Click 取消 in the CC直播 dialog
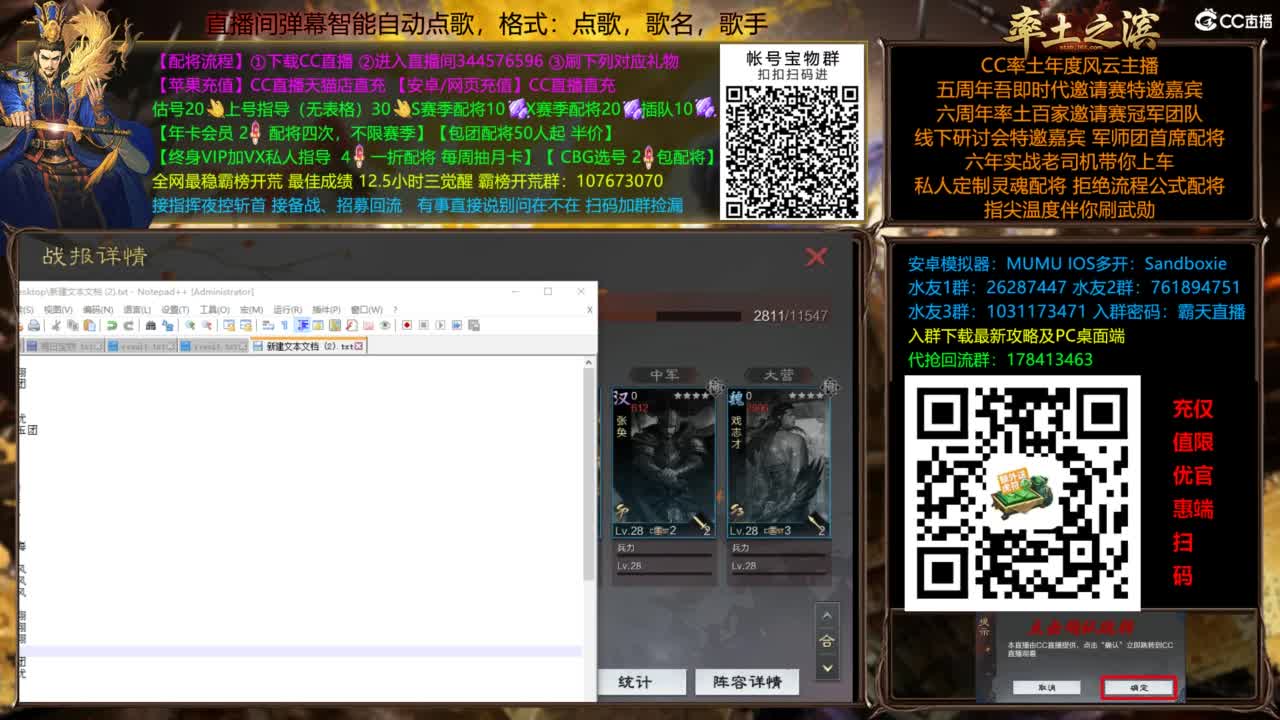1280x720 pixels. click(1046, 688)
